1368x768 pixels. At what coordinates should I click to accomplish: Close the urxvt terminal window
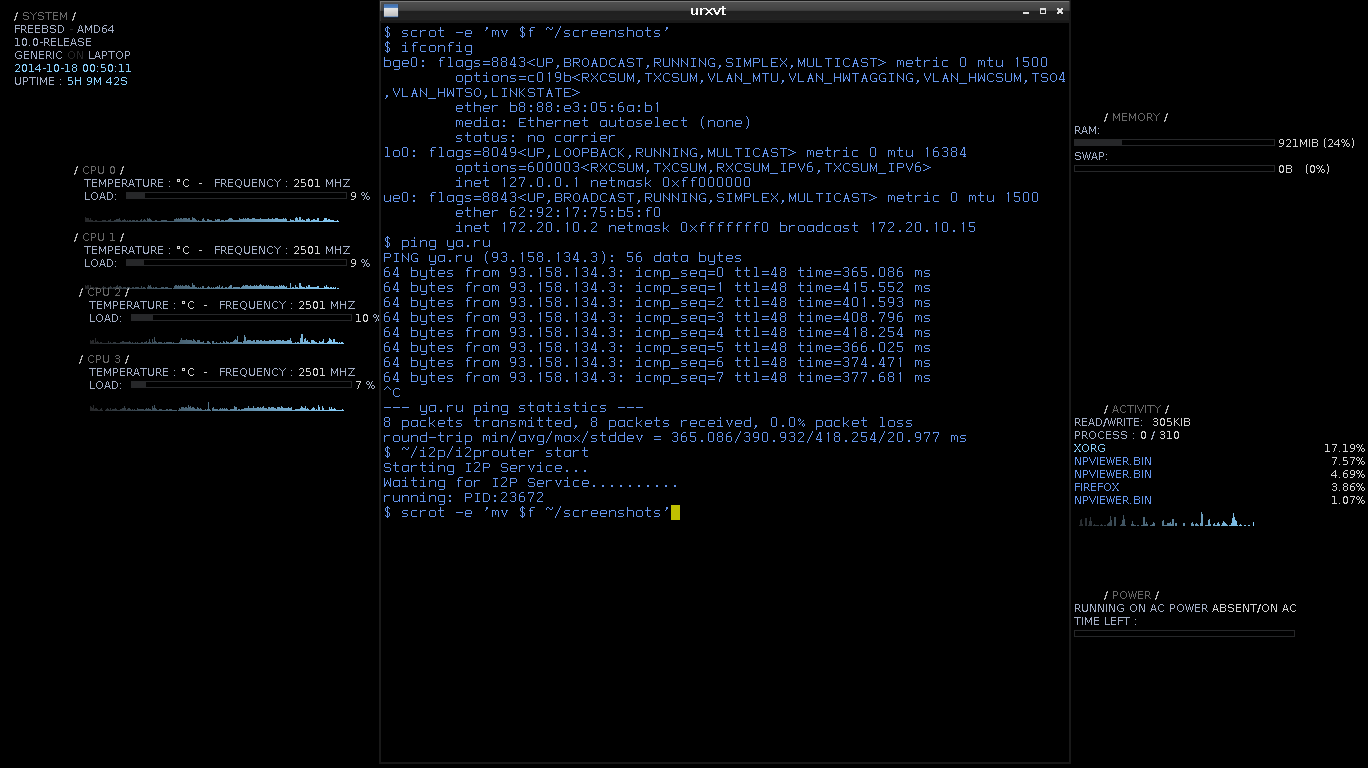[x=1060, y=11]
